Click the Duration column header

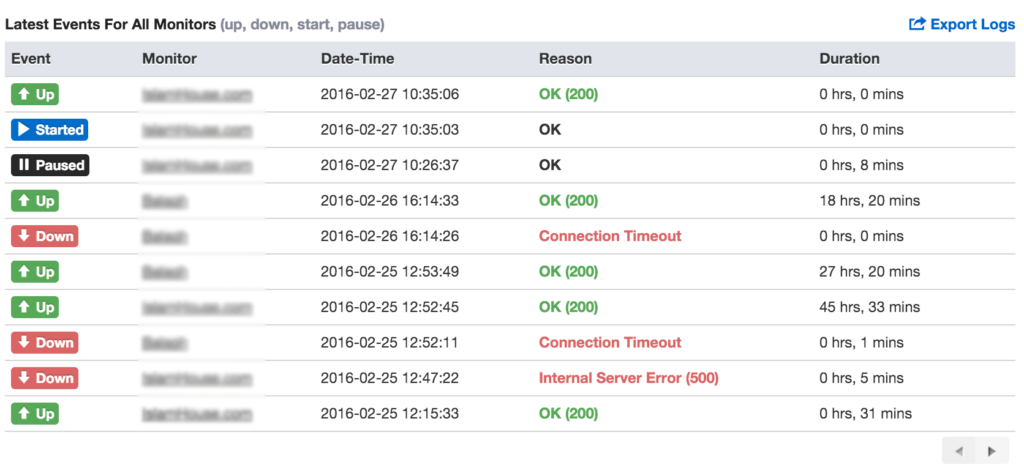[x=849, y=59]
